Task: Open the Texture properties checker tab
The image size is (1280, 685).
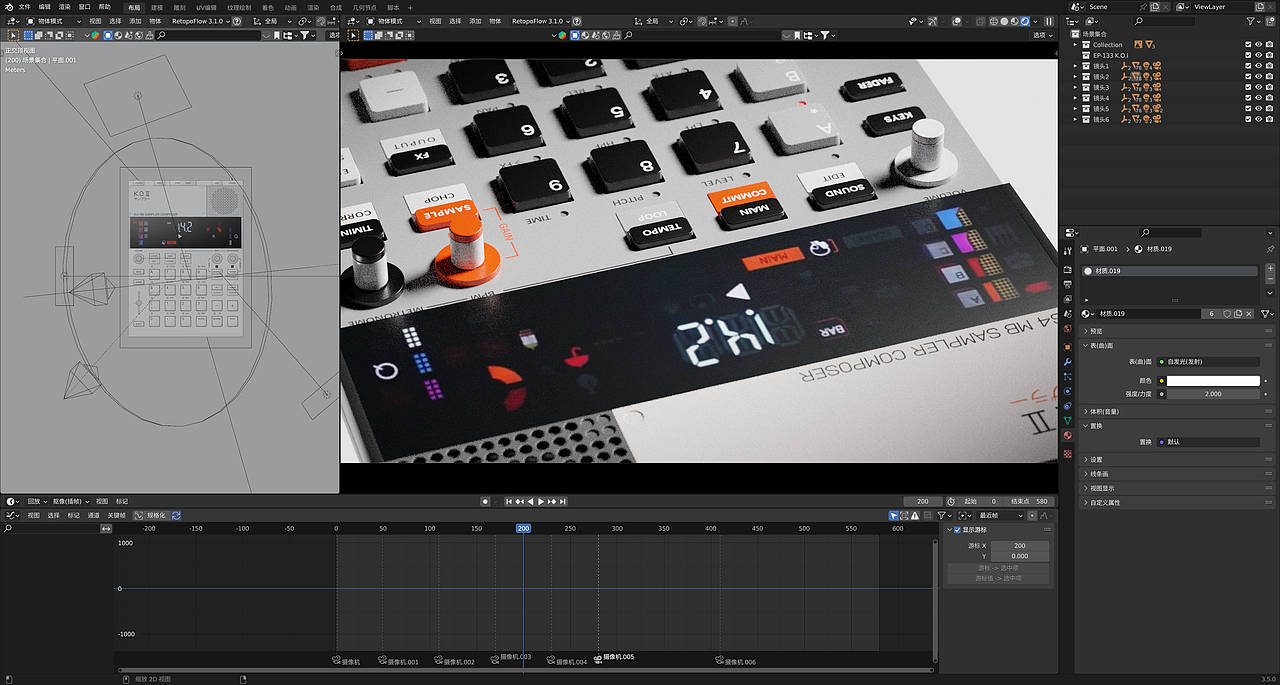Action: [x=1068, y=453]
